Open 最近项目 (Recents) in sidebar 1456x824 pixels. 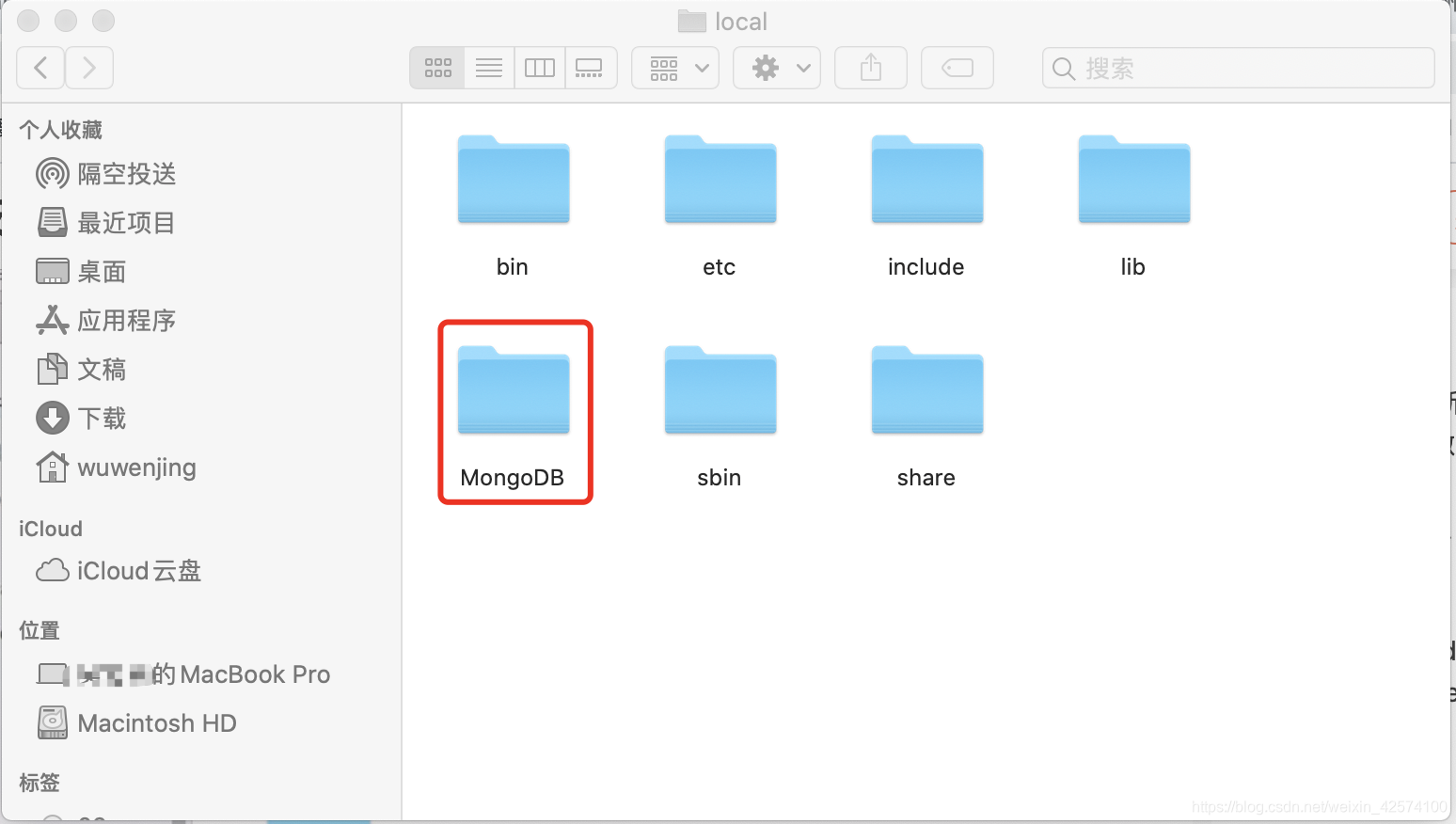tap(106, 223)
